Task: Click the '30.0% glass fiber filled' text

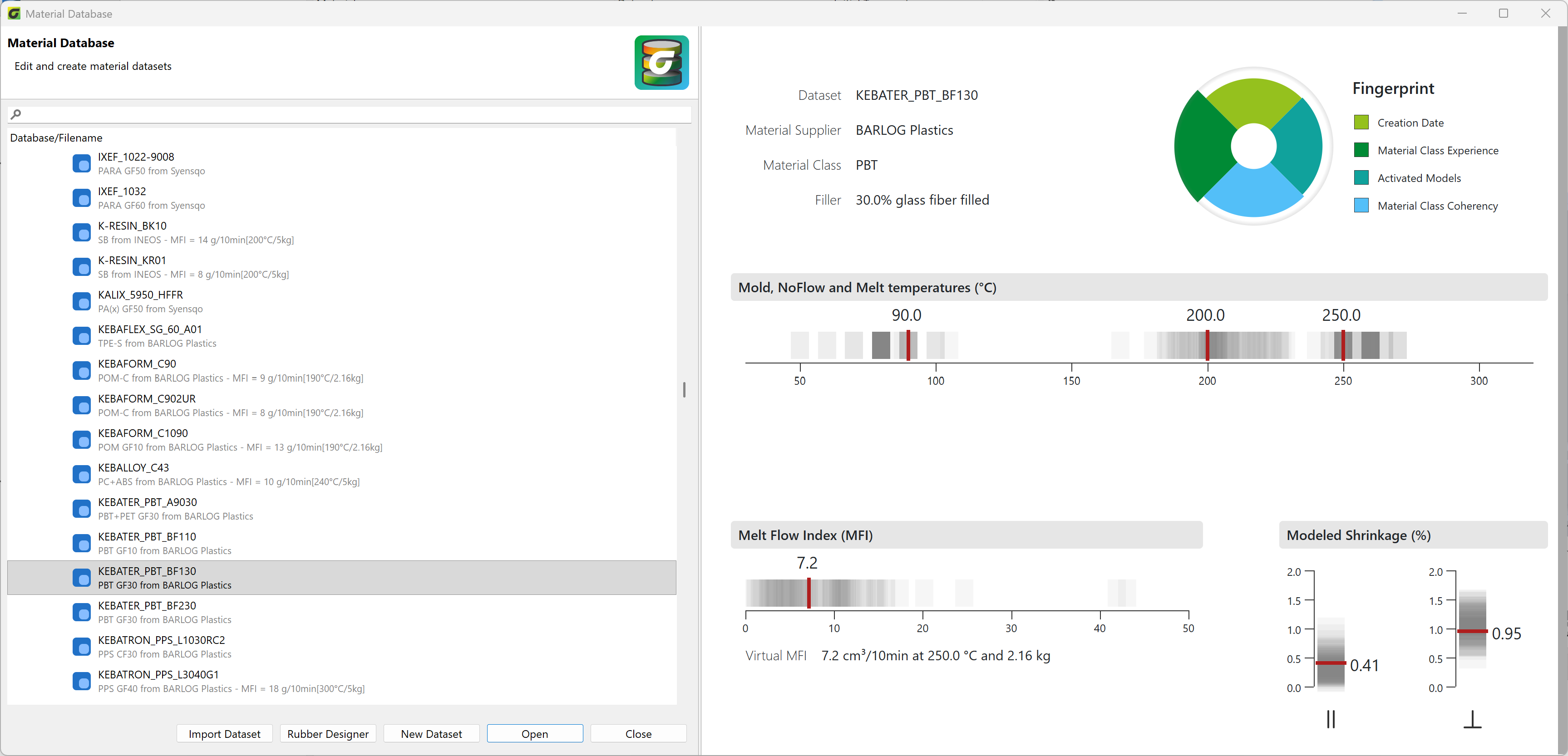Action: pyautogui.click(x=922, y=200)
